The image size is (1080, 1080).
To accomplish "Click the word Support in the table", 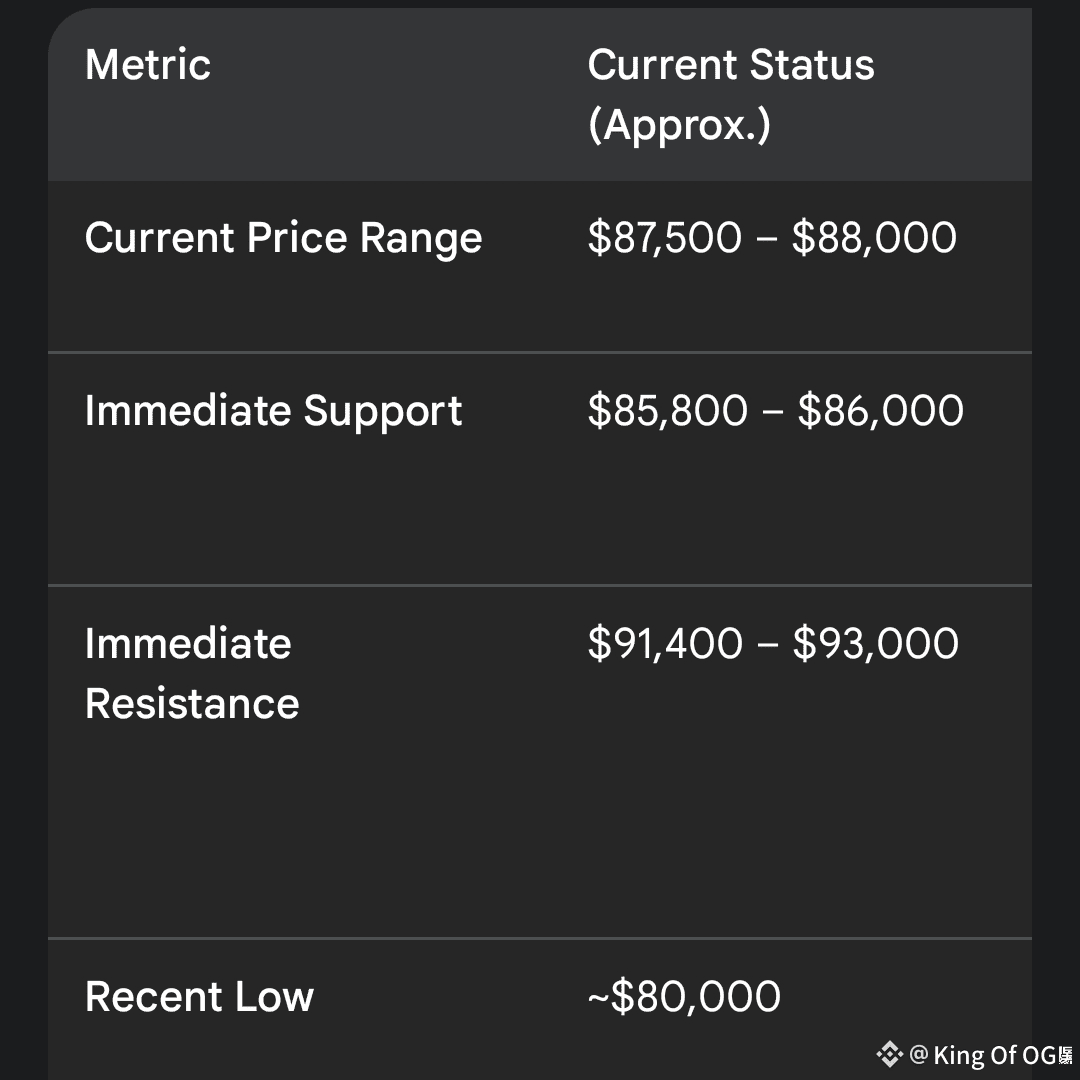I will coord(383,411).
